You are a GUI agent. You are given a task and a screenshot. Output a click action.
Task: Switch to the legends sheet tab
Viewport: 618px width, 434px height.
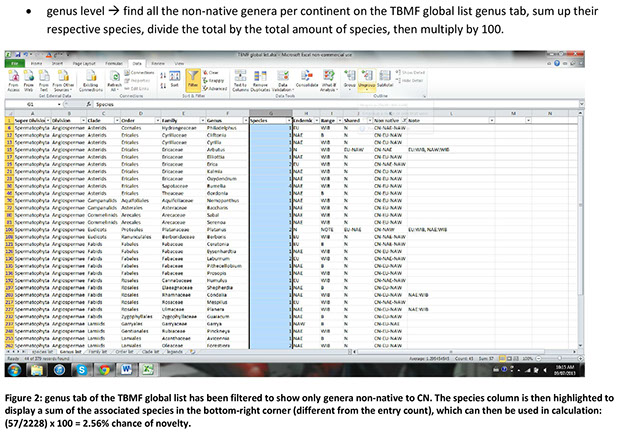[174, 352]
